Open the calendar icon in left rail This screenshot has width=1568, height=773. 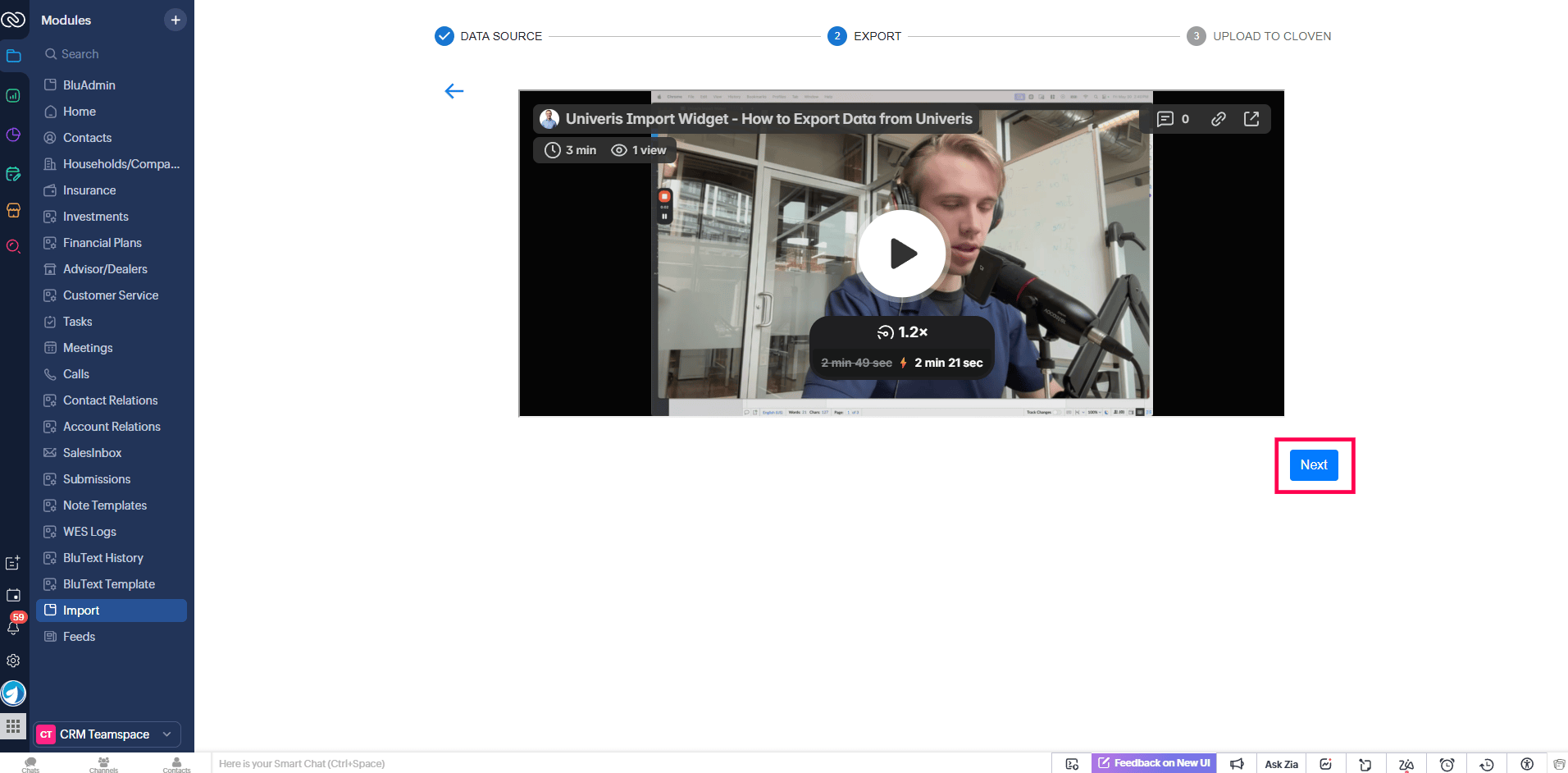click(13, 595)
